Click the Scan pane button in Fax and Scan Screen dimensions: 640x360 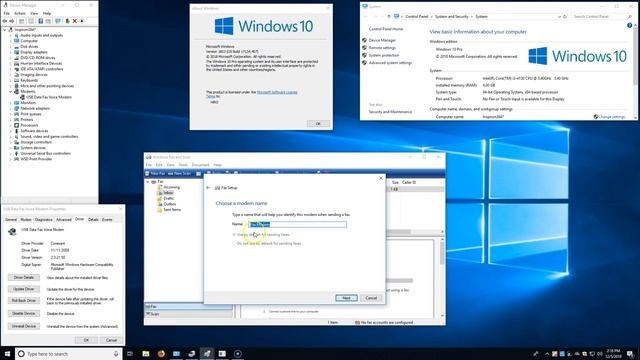(x=189, y=314)
